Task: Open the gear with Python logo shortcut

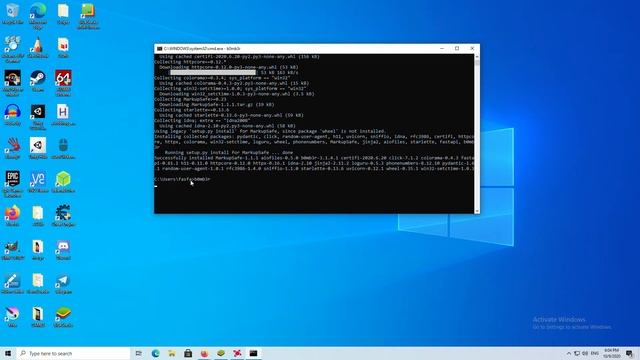Action: pyautogui.click(x=63, y=216)
